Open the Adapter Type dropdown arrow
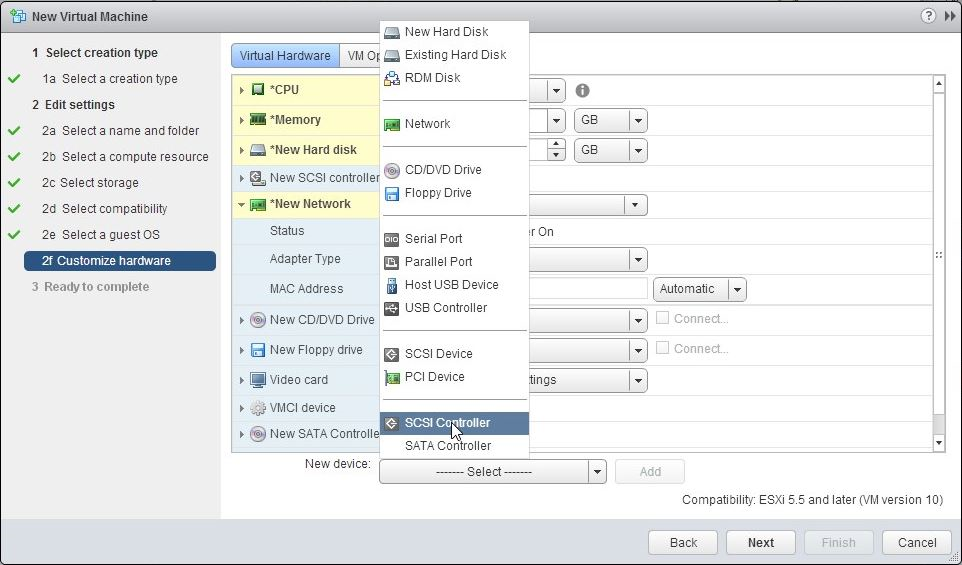Viewport: 962px width, 565px height. coord(638,259)
